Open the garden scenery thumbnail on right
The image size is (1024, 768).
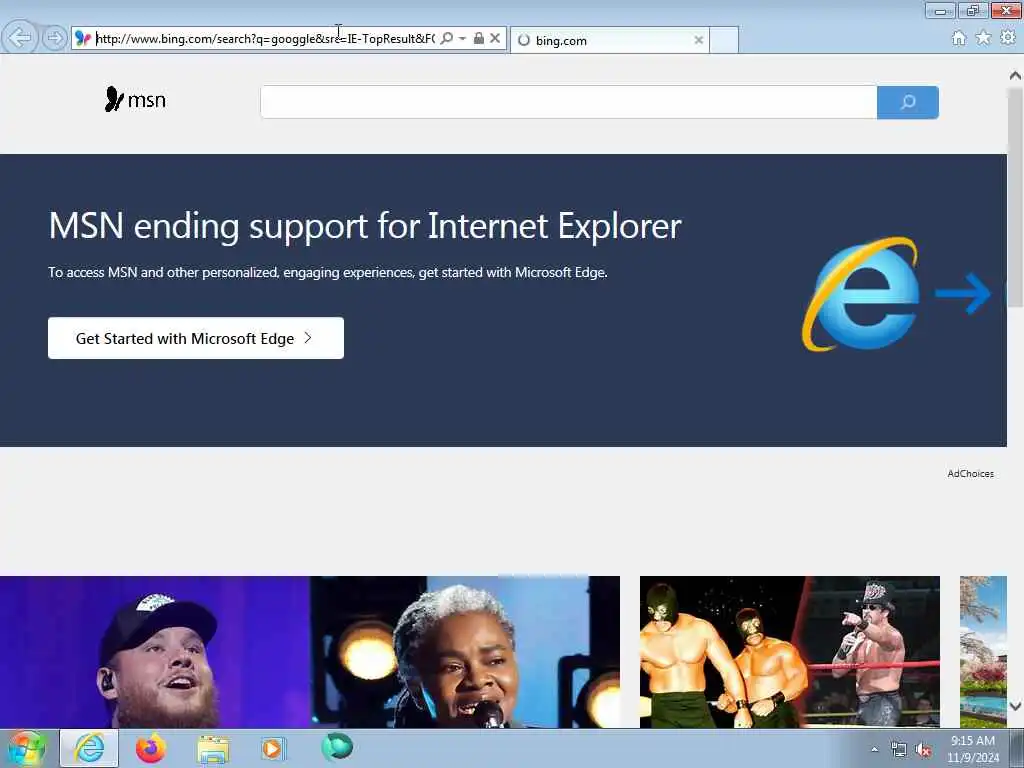pos(983,652)
